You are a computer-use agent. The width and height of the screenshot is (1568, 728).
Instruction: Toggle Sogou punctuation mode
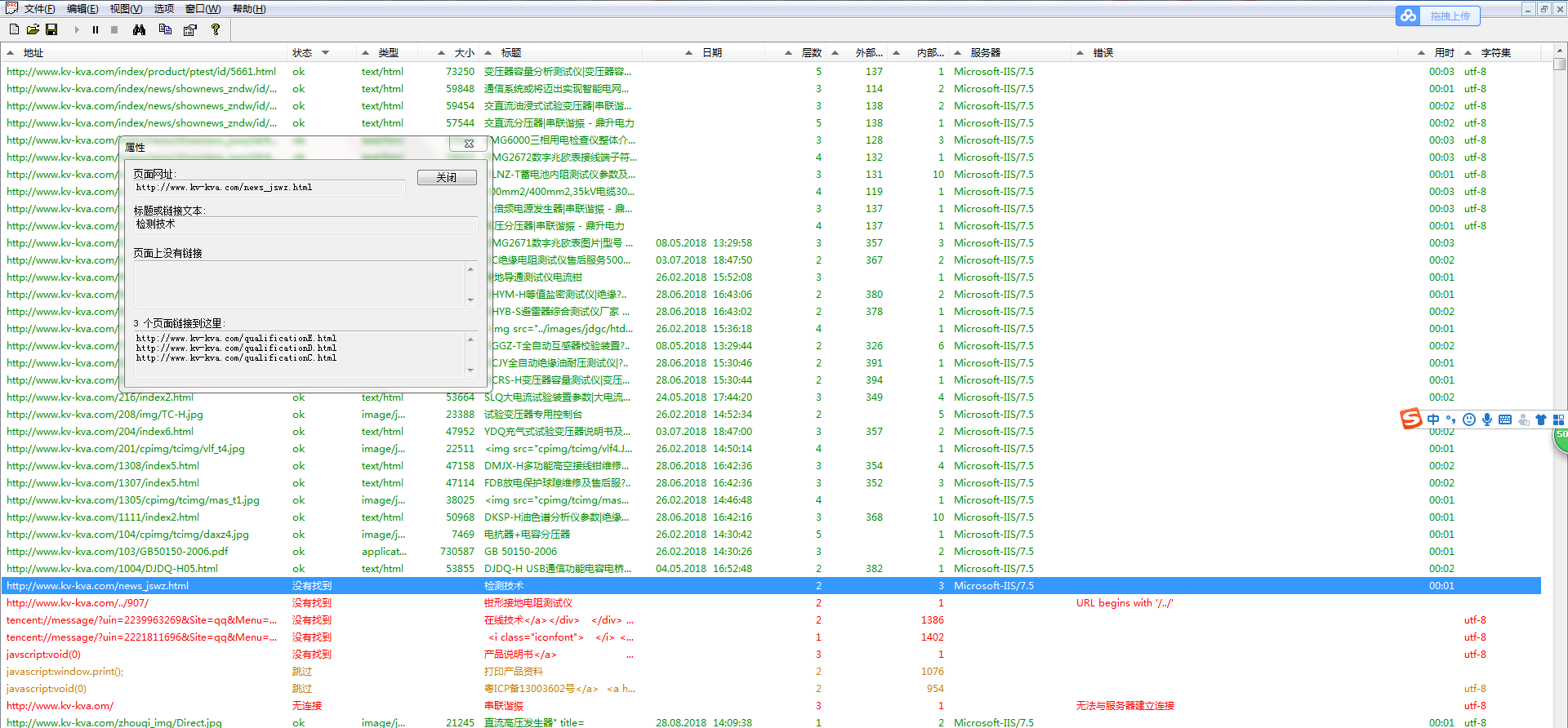click(1450, 419)
